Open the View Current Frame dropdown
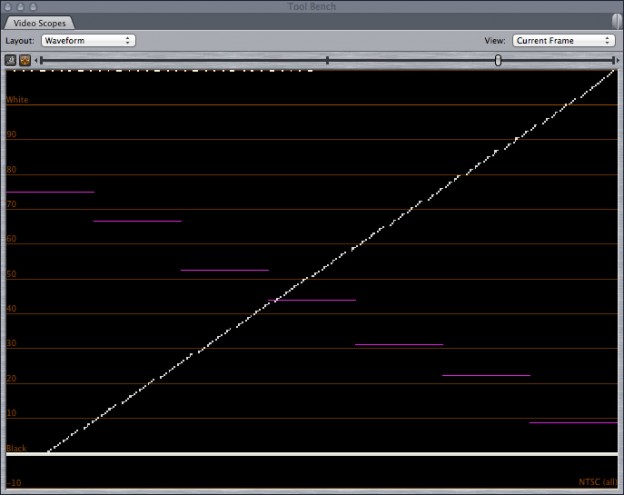The image size is (624, 495). click(x=563, y=41)
